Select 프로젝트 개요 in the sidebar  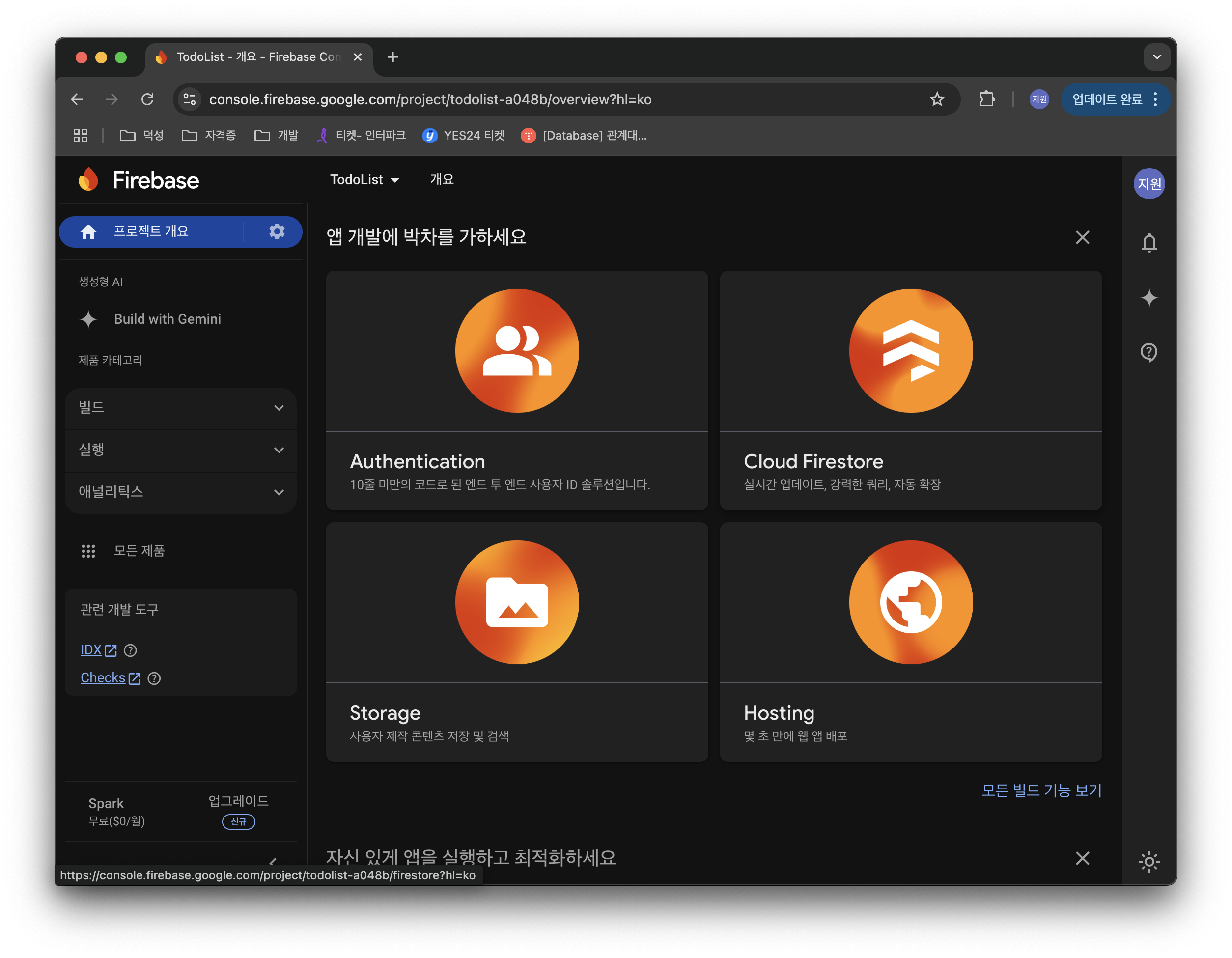pyautogui.click(x=151, y=231)
